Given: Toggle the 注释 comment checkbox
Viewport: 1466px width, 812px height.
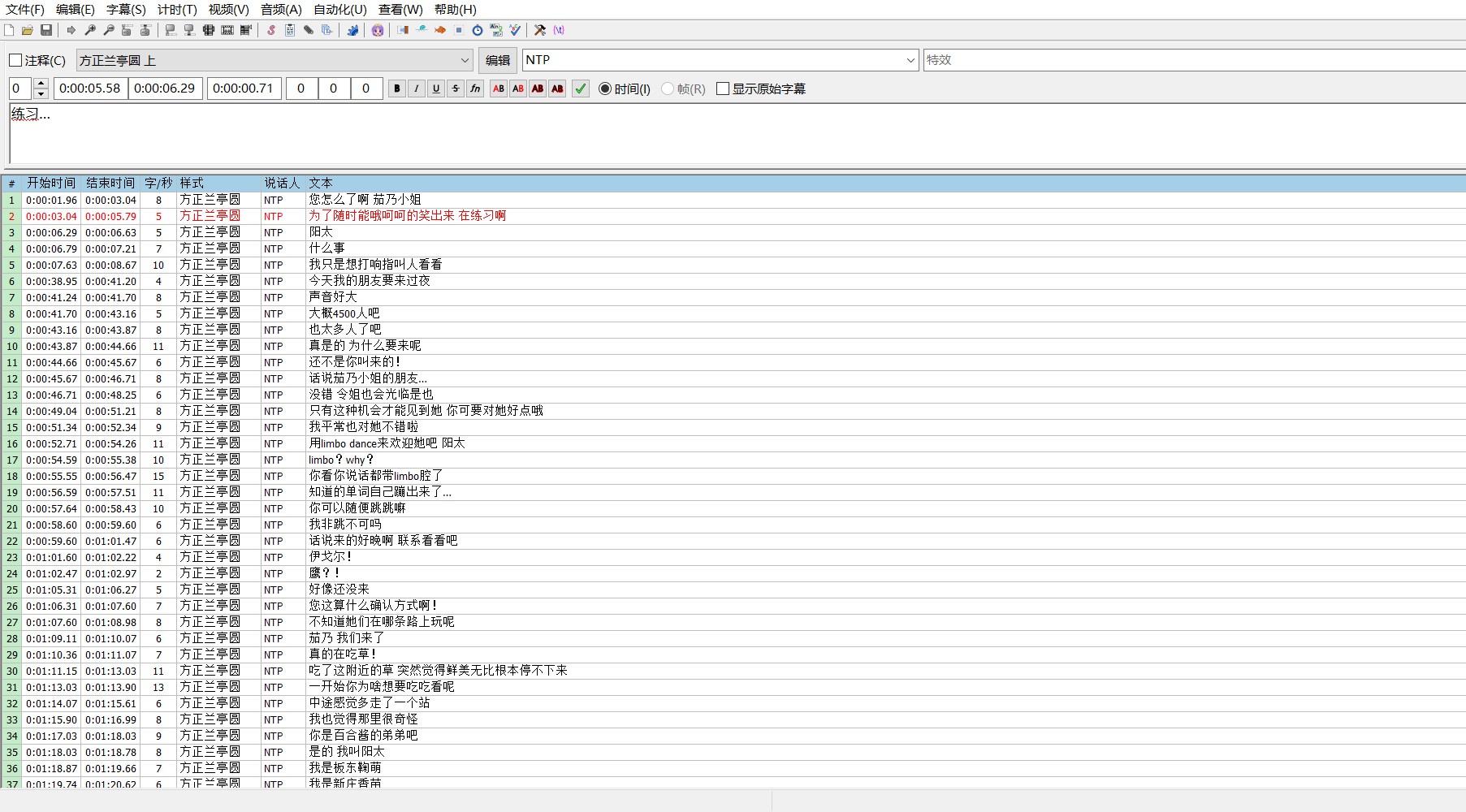Looking at the screenshot, I should (15, 60).
